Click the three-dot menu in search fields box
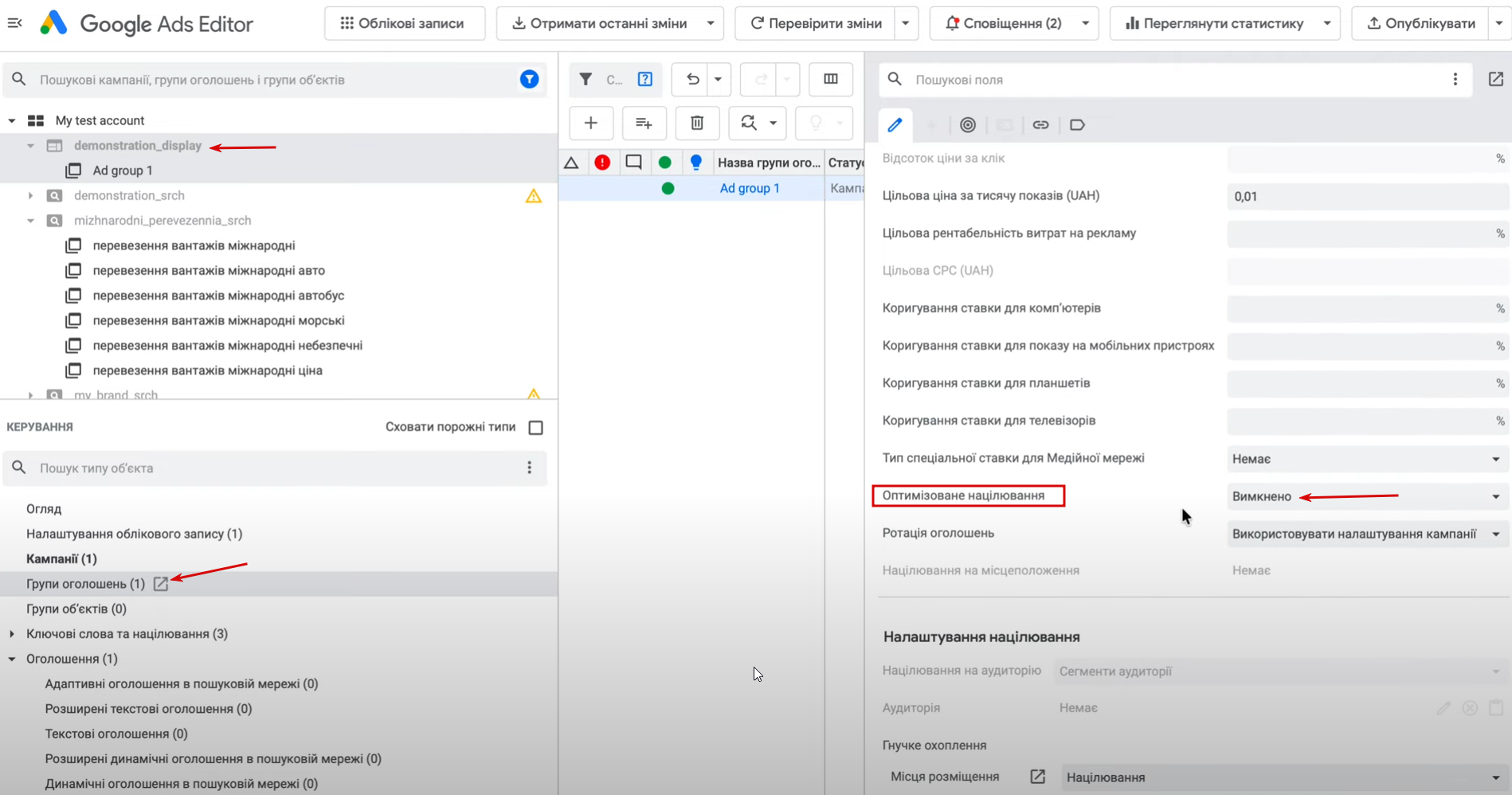The height and width of the screenshot is (795, 1512). pos(1455,79)
